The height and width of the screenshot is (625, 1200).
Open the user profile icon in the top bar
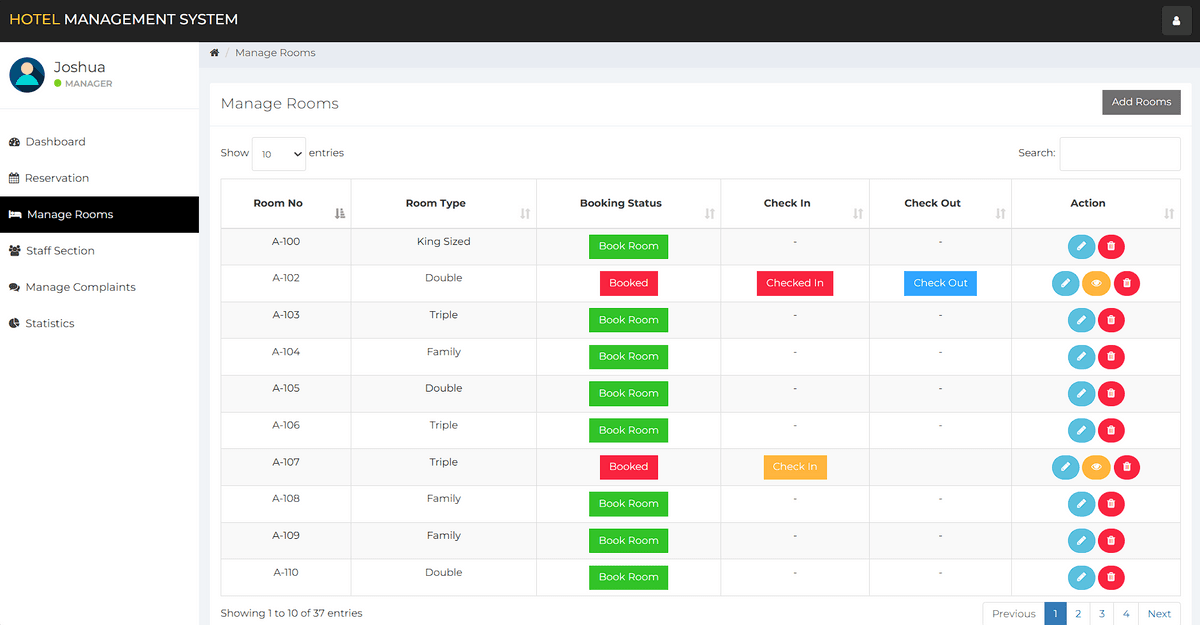[1175, 20]
